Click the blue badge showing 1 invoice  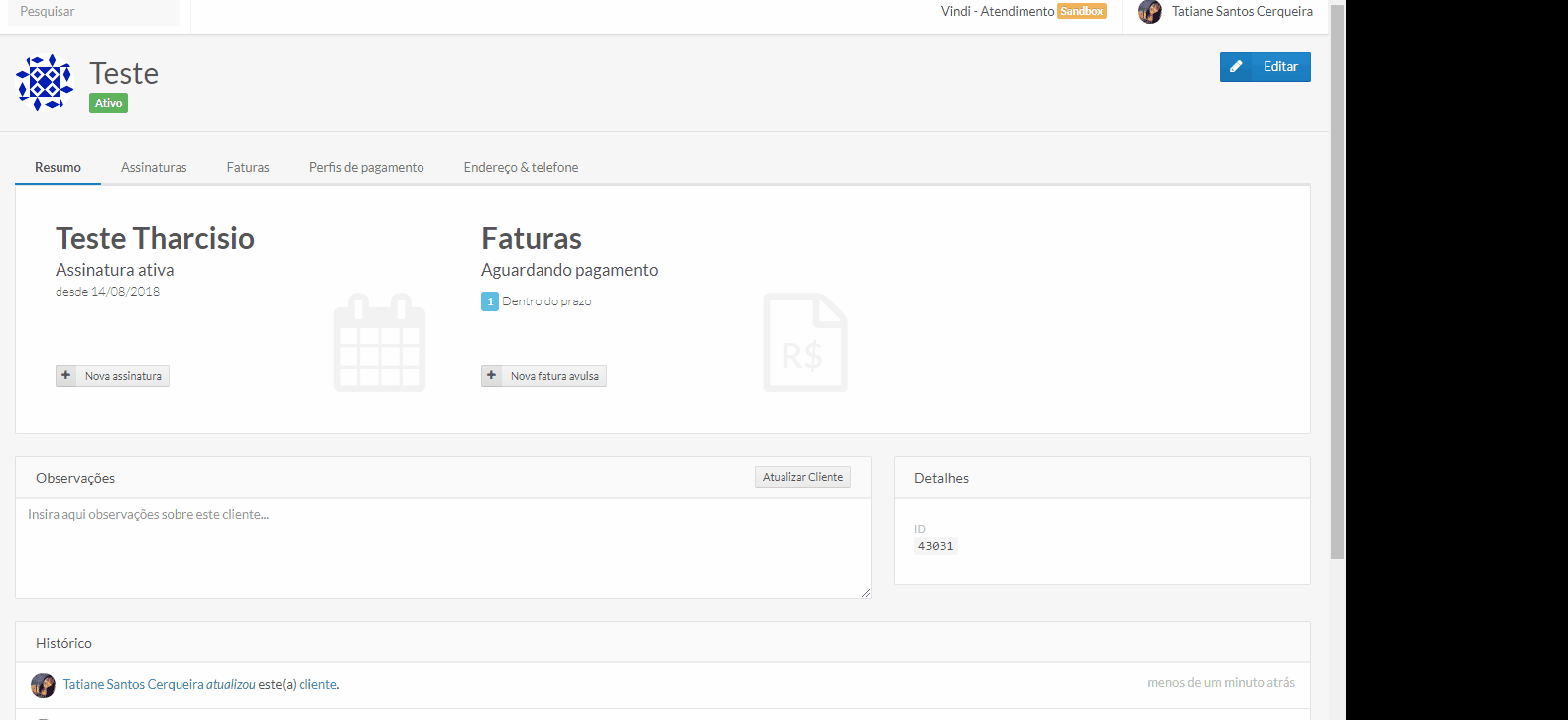point(490,301)
